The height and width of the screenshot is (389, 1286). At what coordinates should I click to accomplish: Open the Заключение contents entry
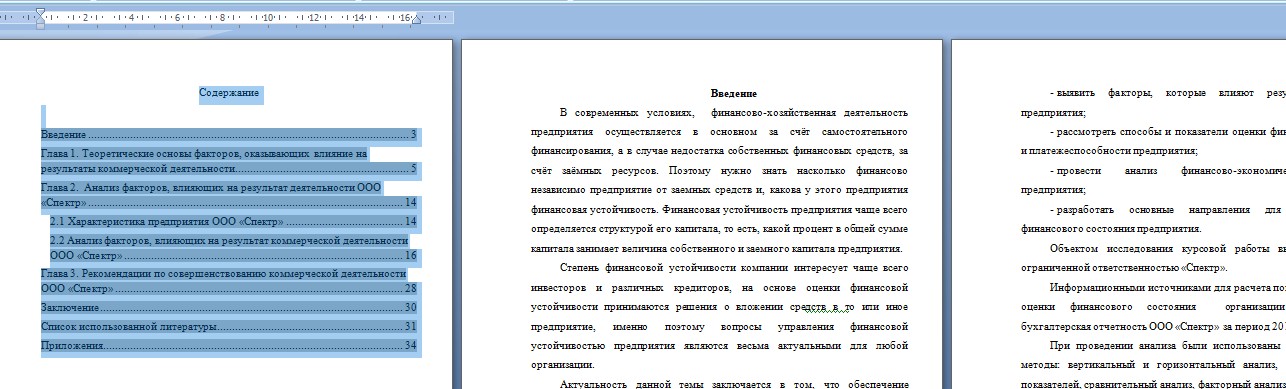click(x=229, y=307)
